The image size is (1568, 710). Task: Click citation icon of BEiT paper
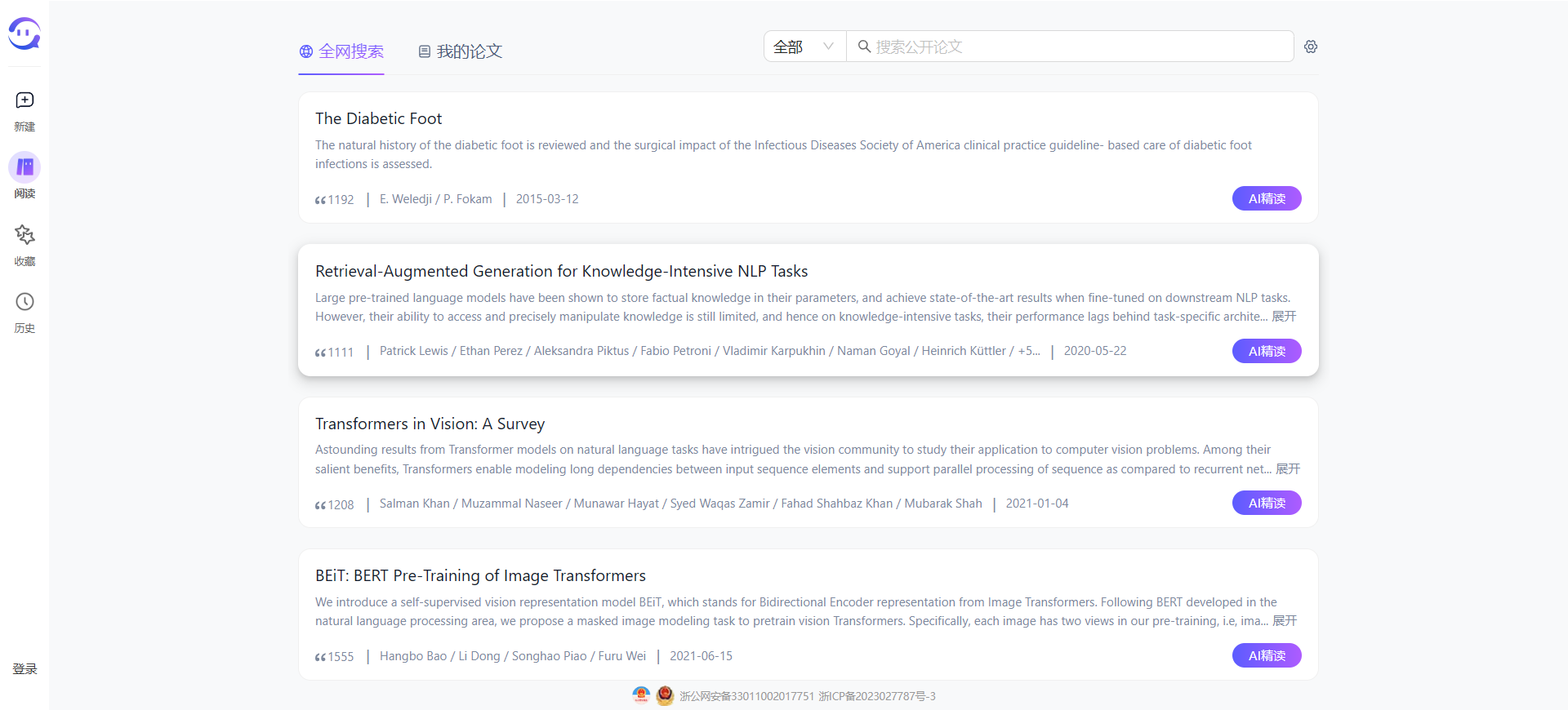[x=320, y=657]
